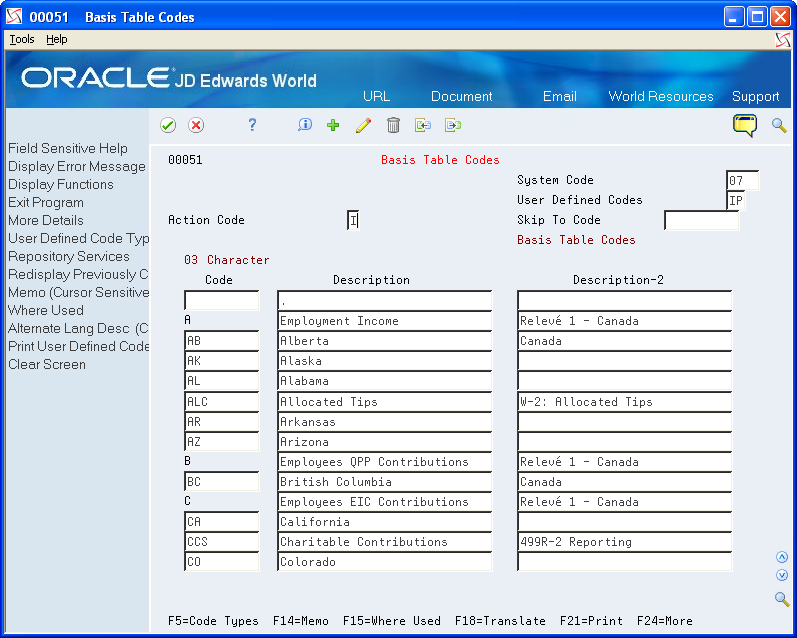Click the System Code field
The width and height of the screenshot is (797, 638).
pyautogui.click(x=743, y=180)
